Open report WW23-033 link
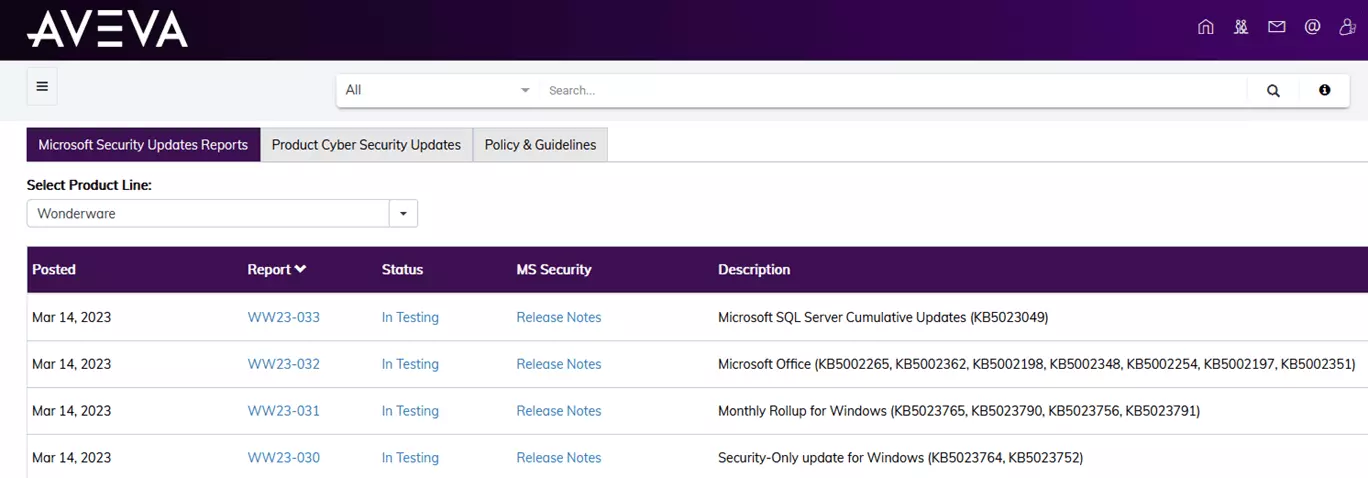Screen dimensions: 1368x478 (284, 317)
